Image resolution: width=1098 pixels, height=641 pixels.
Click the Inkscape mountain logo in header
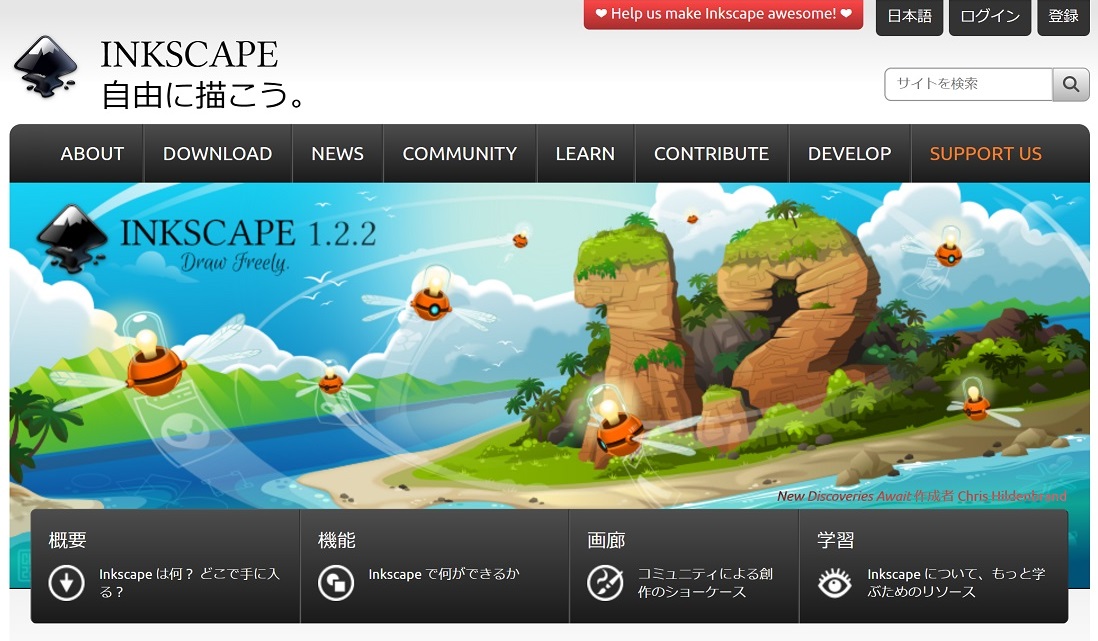[x=46, y=67]
